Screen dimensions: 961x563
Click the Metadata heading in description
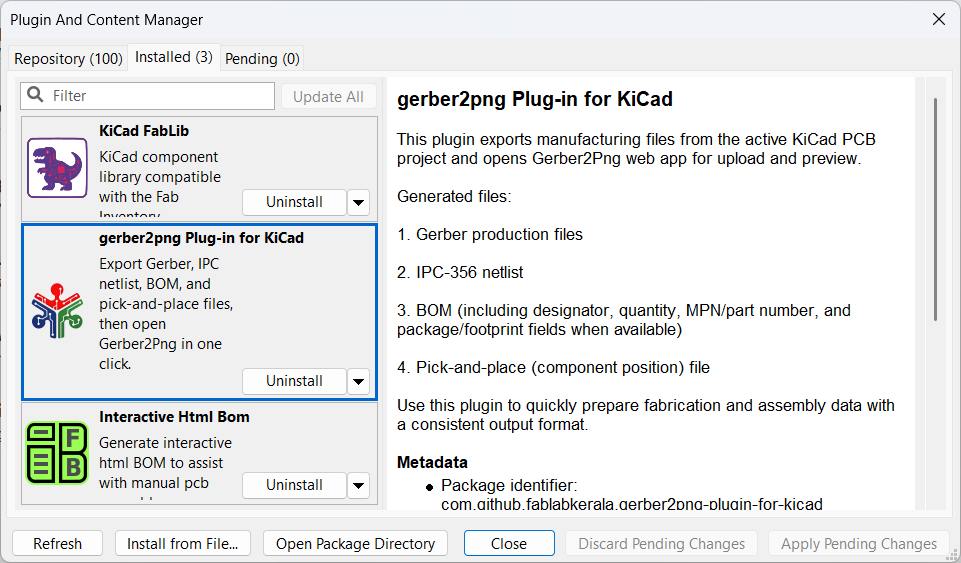(432, 463)
